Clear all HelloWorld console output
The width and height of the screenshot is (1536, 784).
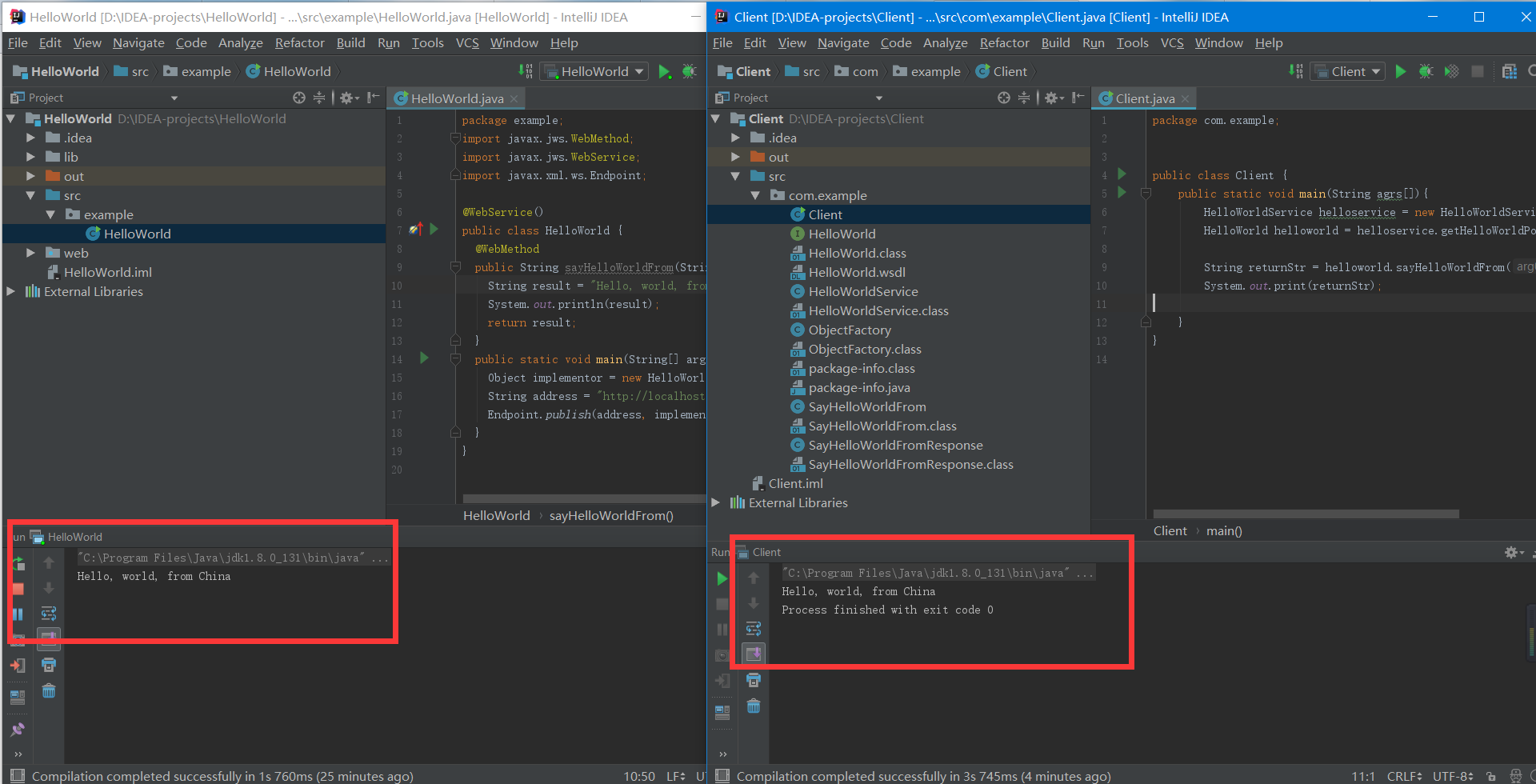[49, 690]
